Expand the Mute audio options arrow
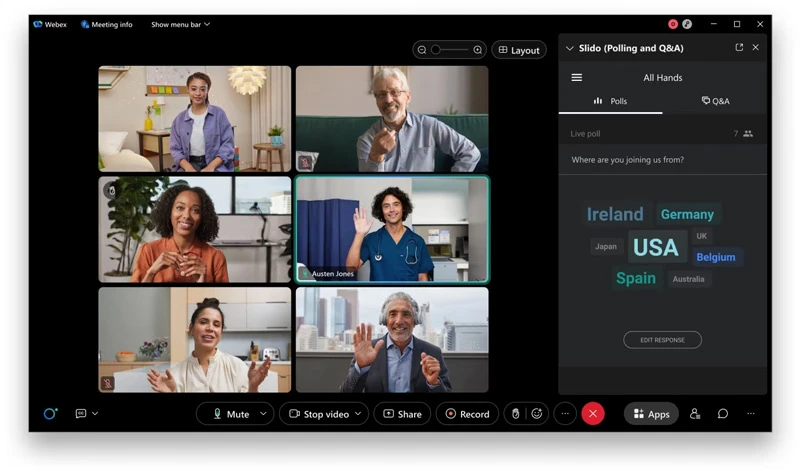Image resolution: width=800 pixels, height=474 pixels. (264, 414)
